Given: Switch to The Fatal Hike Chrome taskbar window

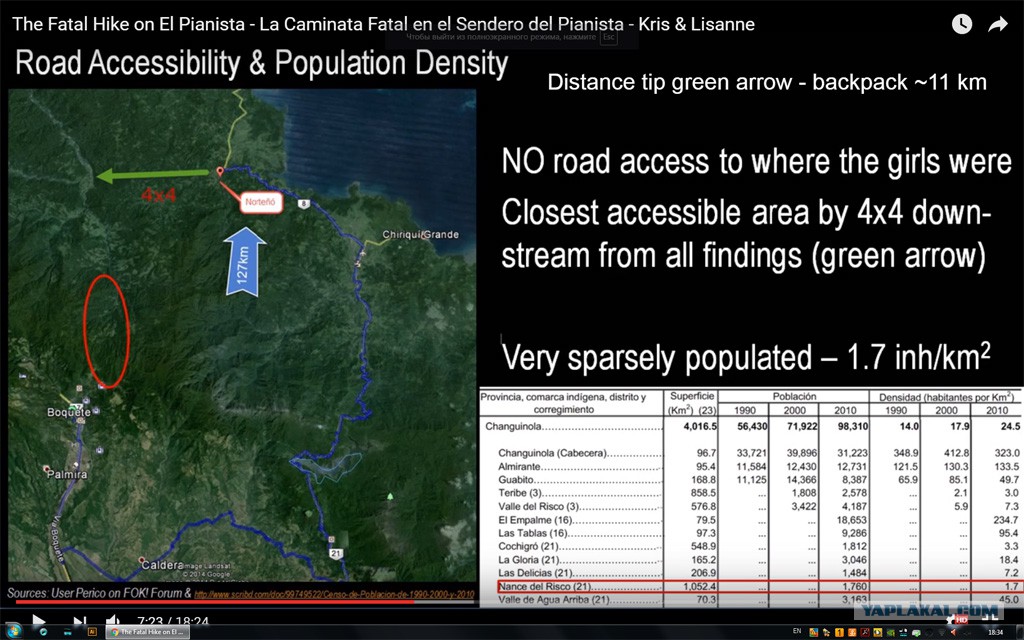Looking at the screenshot, I should pos(148,633).
